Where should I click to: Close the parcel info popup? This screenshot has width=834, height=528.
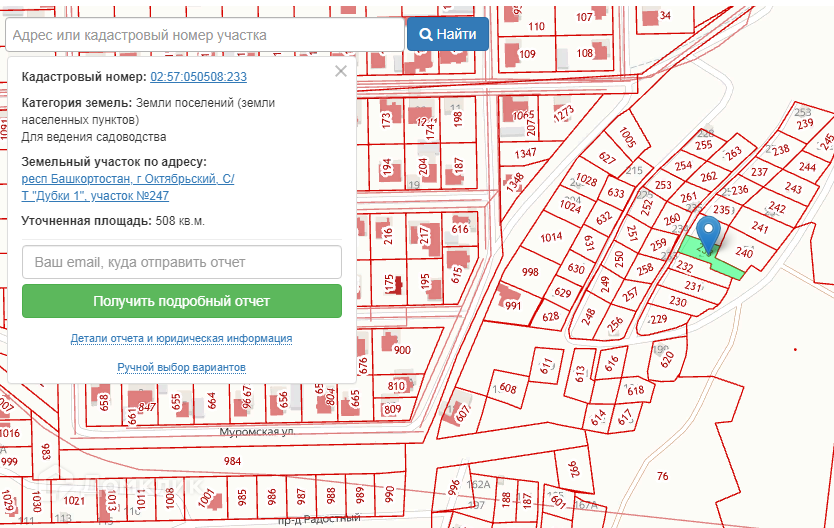[x=341, y=71]
